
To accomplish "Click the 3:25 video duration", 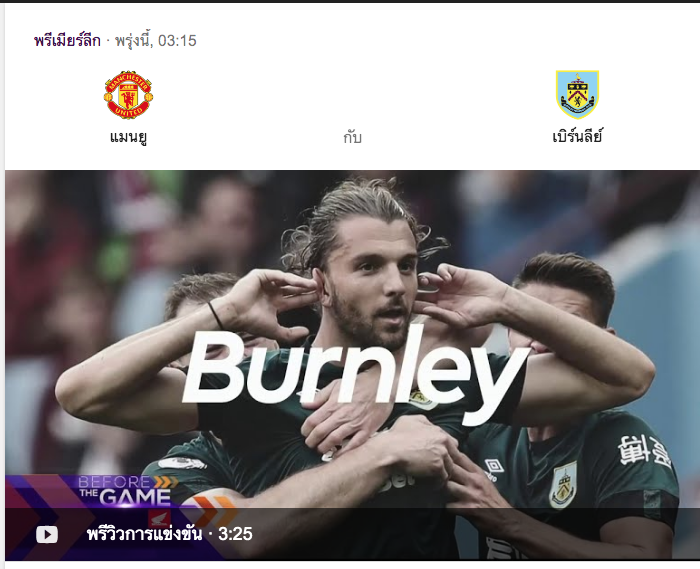I will [x=235, y=534].
